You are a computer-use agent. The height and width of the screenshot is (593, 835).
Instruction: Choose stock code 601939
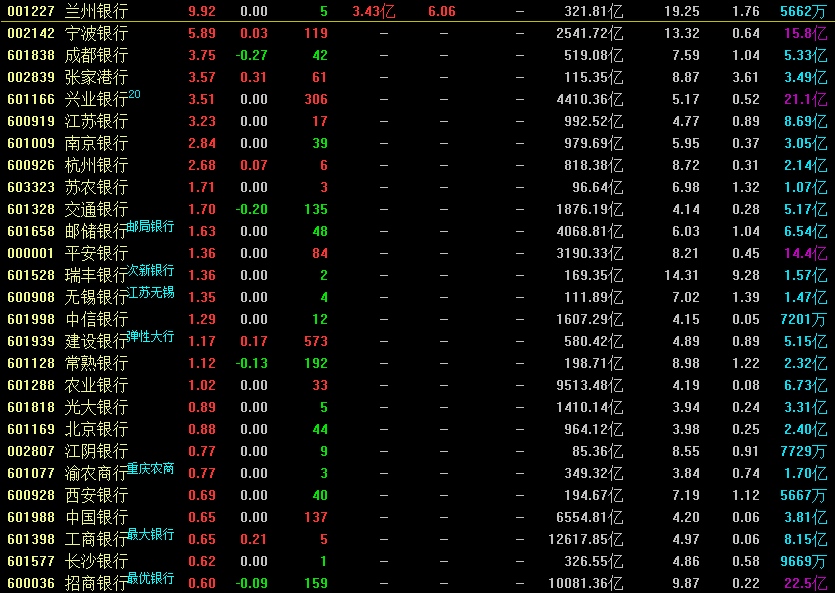(x=31, y=341)
